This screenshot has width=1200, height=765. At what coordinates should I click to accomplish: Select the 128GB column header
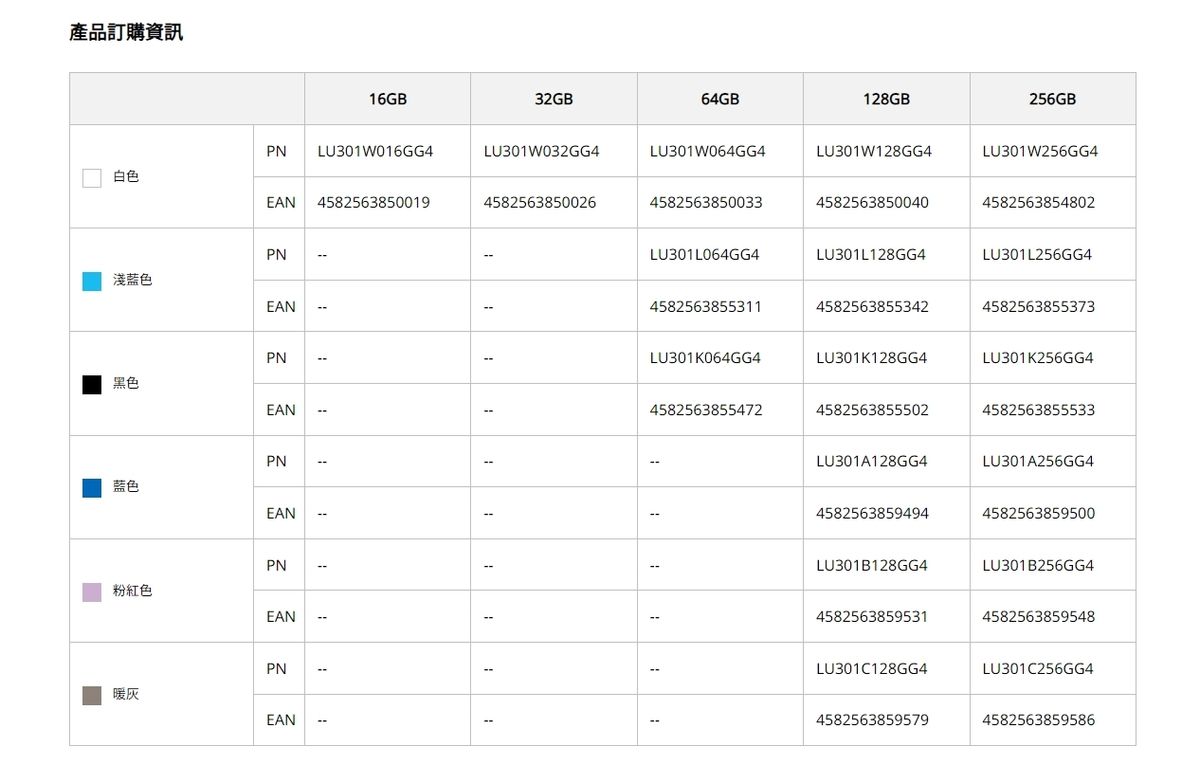[x=886, y=99]
